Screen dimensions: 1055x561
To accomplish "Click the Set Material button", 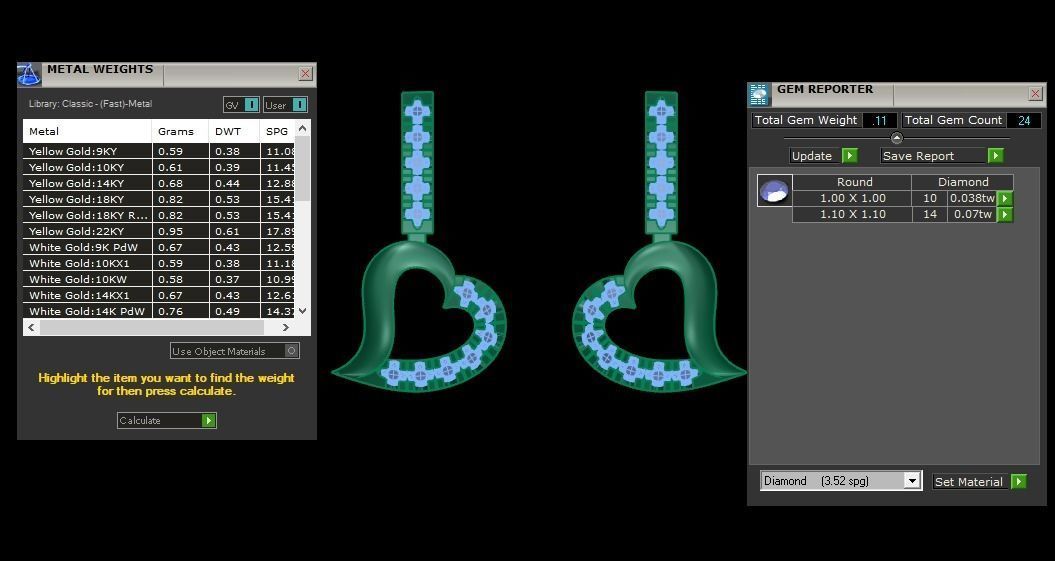I will [979, 482].
